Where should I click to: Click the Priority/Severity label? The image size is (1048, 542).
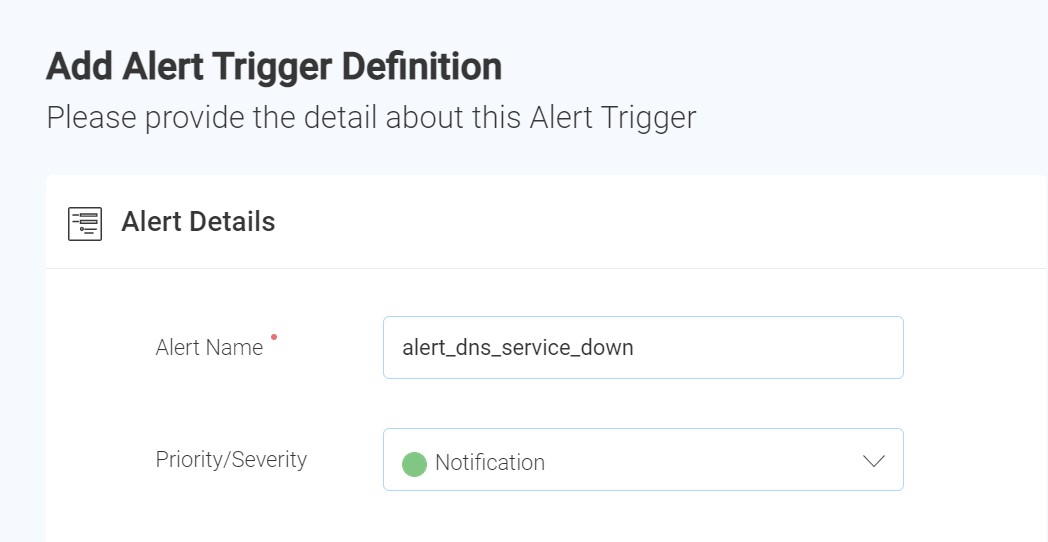231,460
